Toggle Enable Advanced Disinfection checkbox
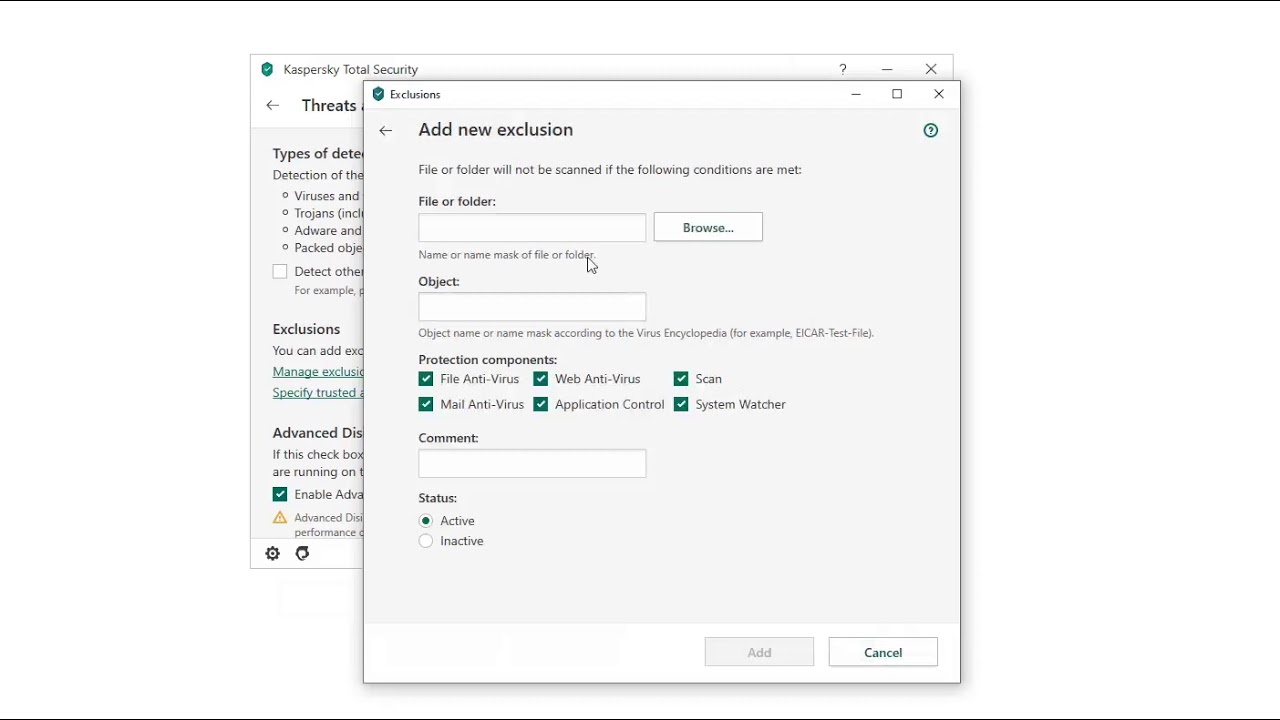Screen dimensions: 1280x720 (280, 494)
